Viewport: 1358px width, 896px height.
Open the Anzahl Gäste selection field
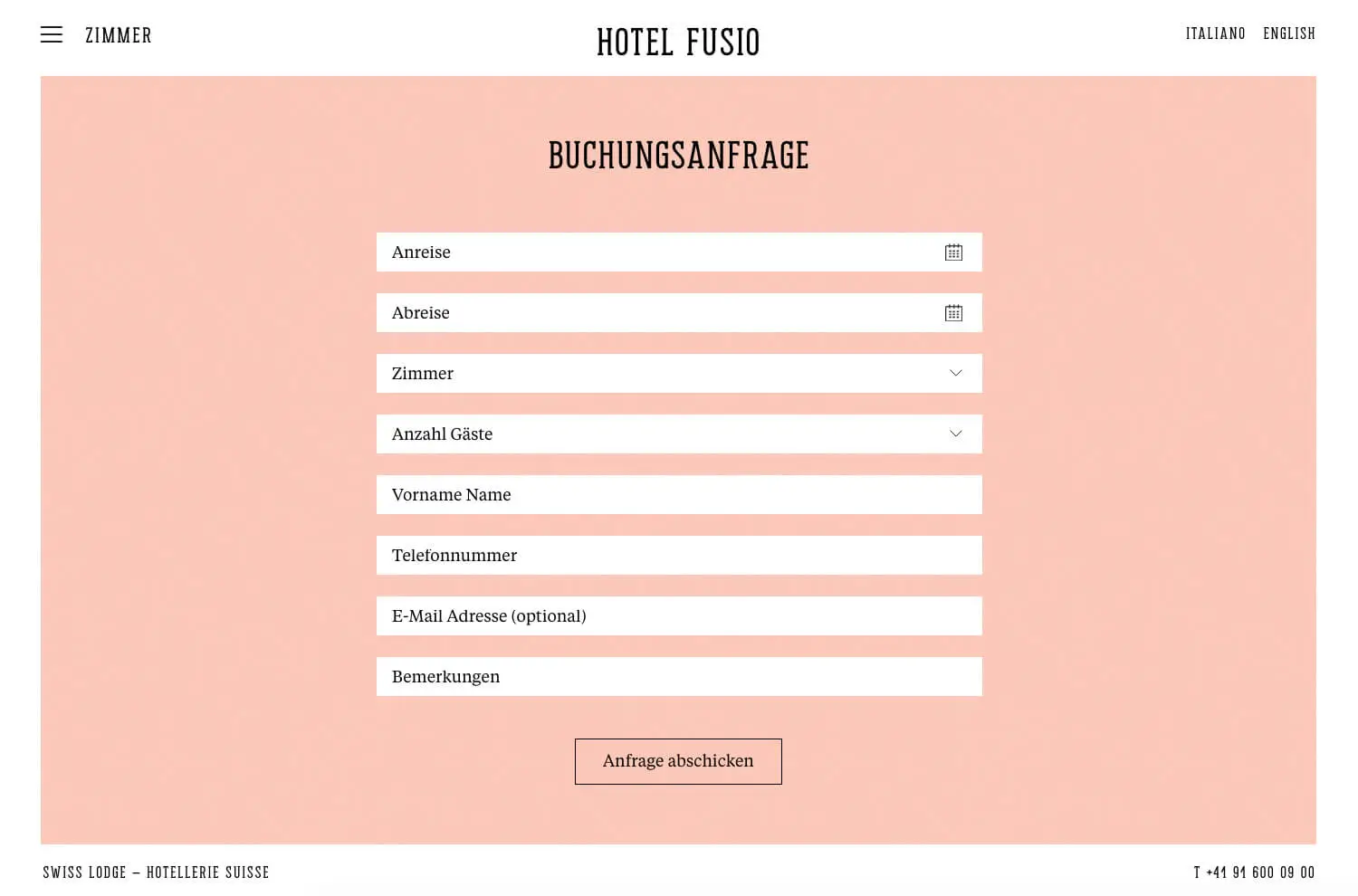(x=652, y=434)
